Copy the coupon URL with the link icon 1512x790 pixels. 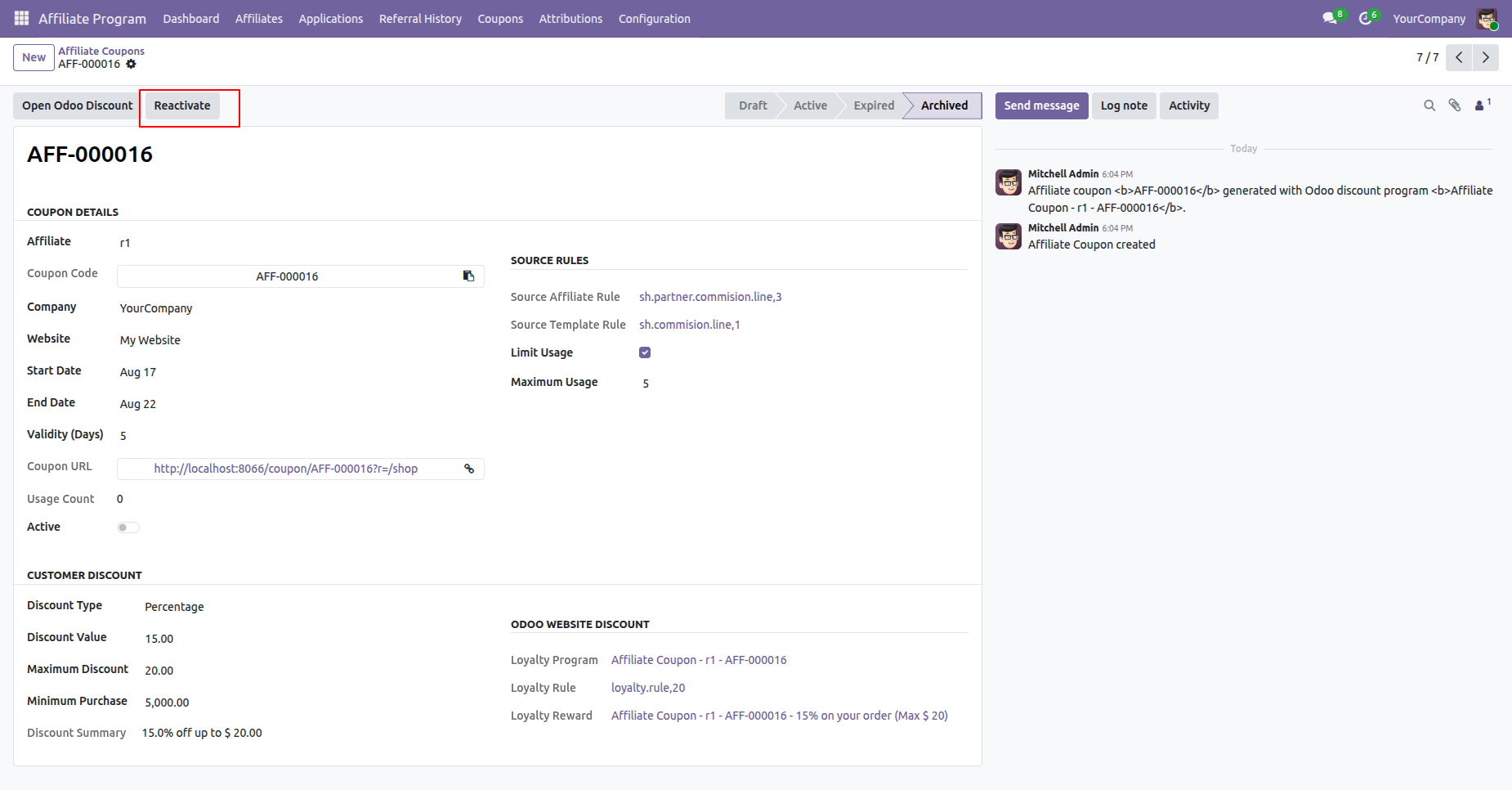pyautogui.click(x=469, y=469)
